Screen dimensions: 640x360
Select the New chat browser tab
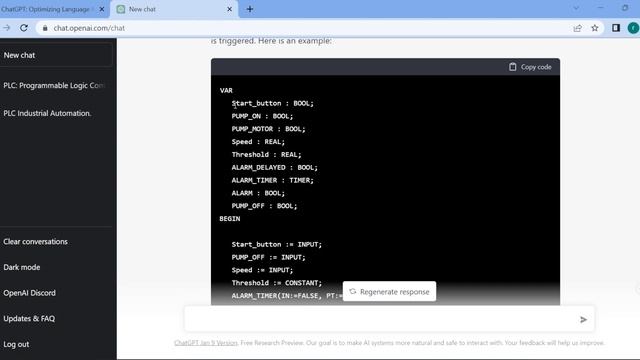[174, 9]
